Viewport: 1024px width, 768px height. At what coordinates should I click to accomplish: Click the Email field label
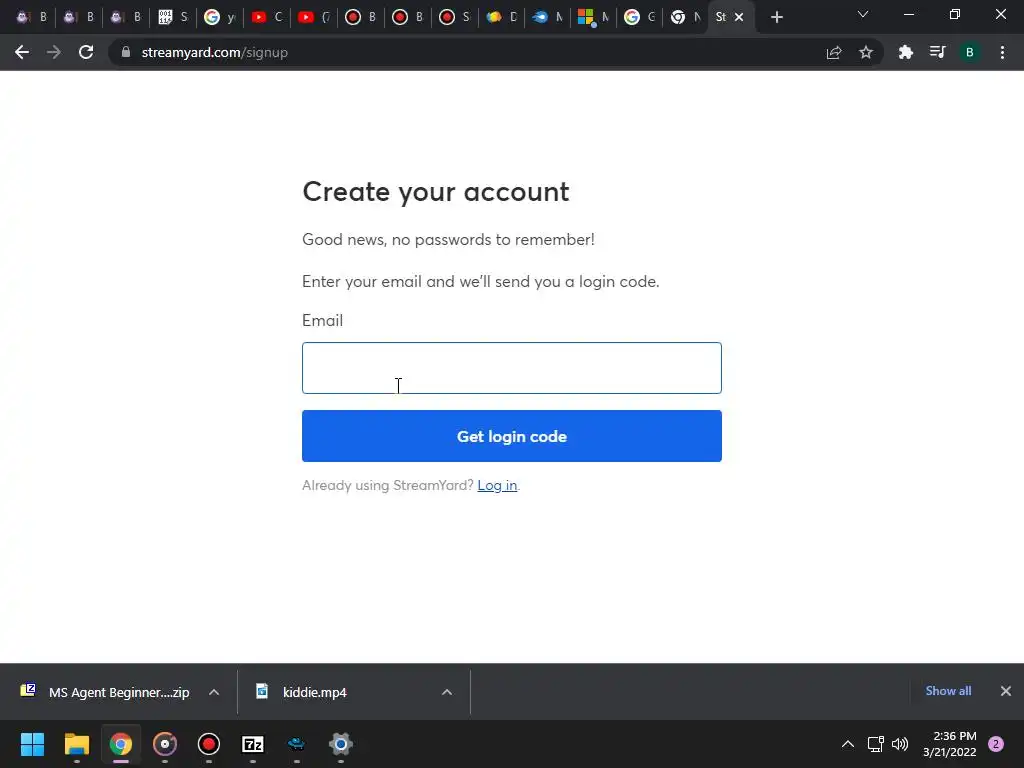pyautogui.click(x=323, y=321)
